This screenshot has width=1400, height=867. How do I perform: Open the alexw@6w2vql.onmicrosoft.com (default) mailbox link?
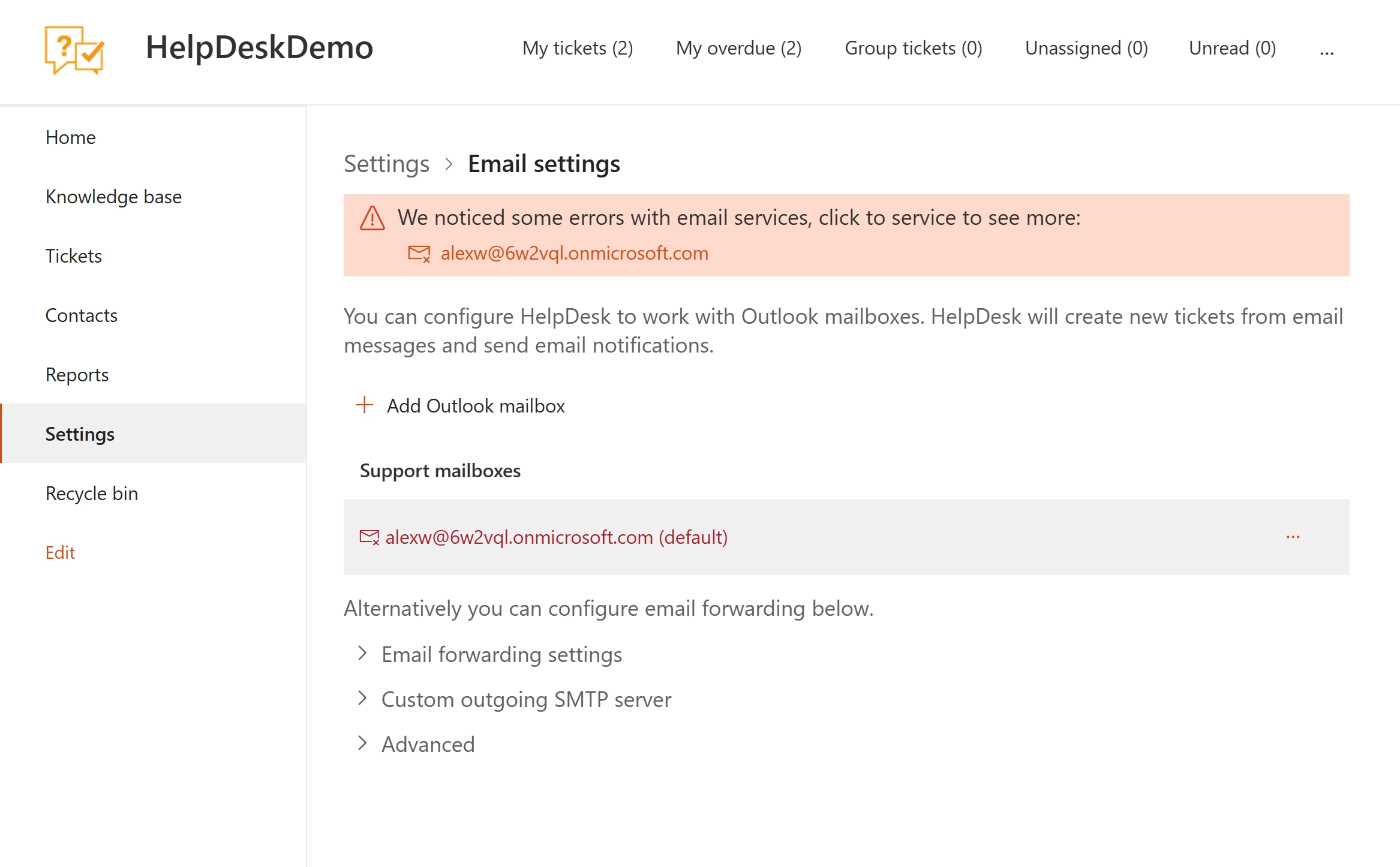[x=556, y=537]
